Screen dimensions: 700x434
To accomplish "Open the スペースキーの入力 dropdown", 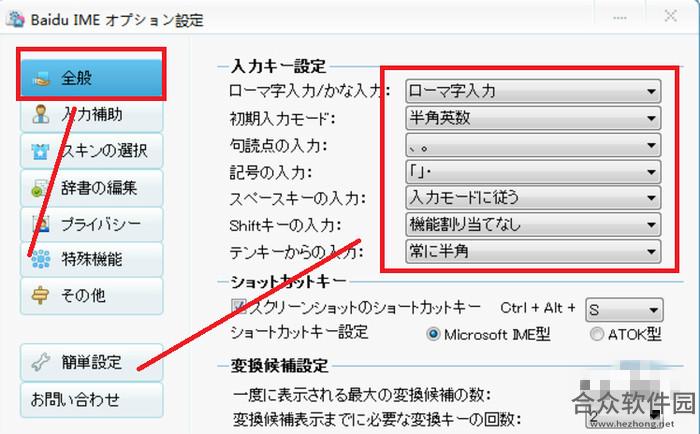I will point(533,198).
